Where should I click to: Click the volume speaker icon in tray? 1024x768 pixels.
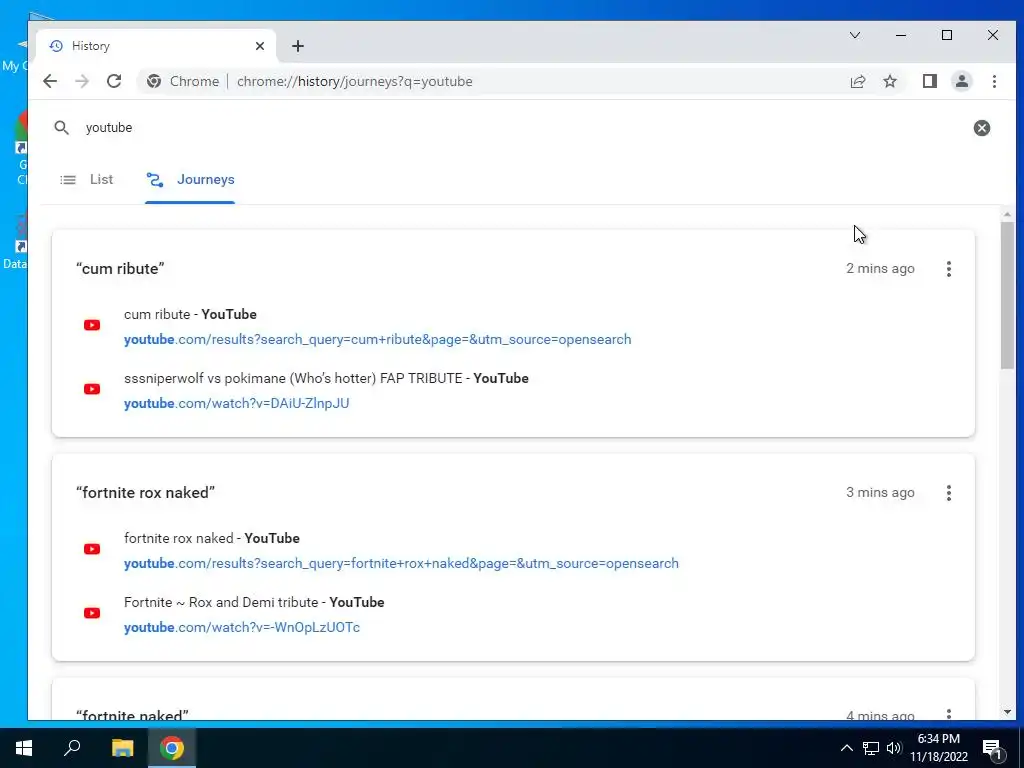894,748
